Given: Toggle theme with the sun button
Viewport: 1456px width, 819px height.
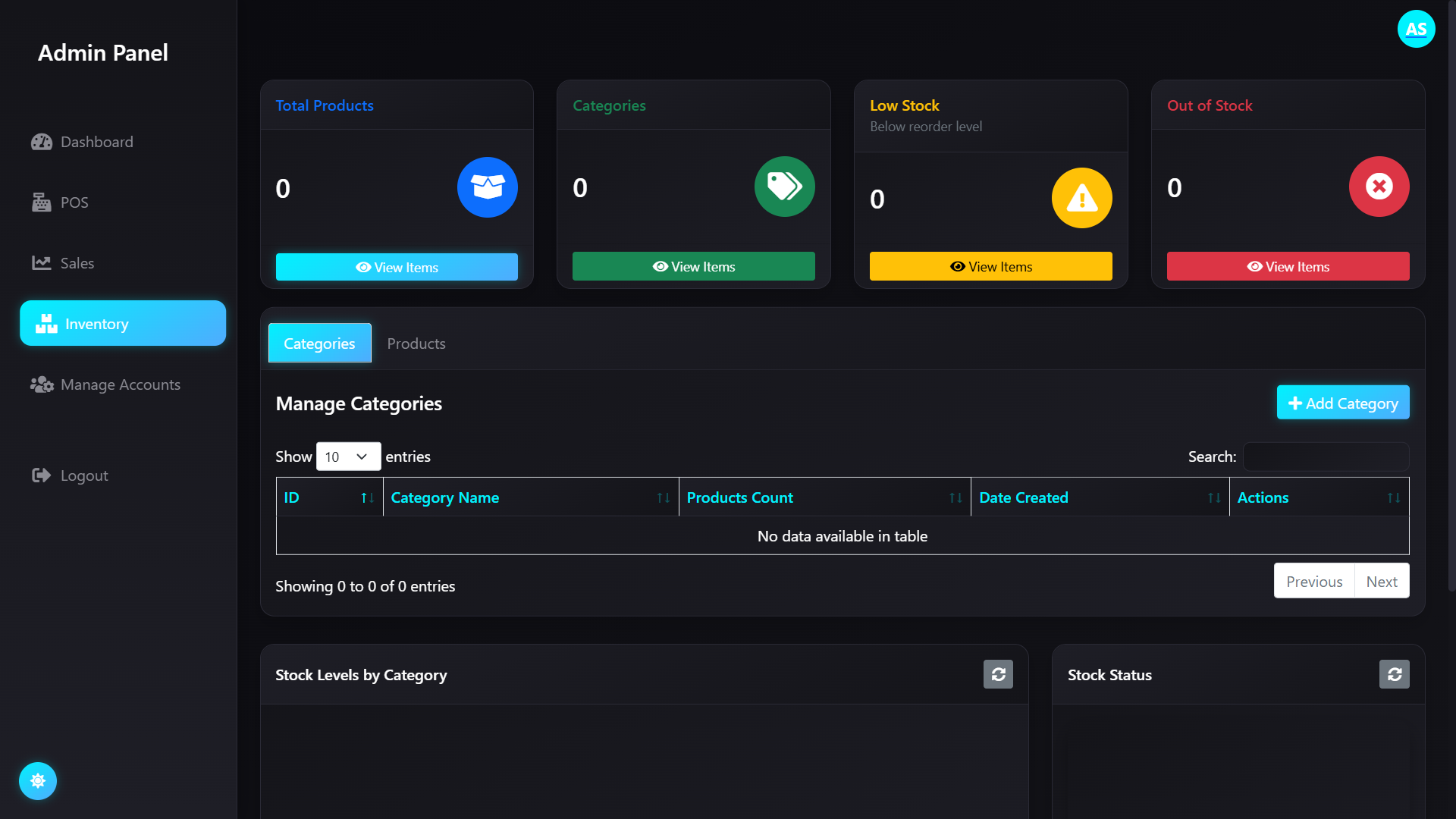Looking at the screenshot, I should pyautogui.click(x=38, y=780).
